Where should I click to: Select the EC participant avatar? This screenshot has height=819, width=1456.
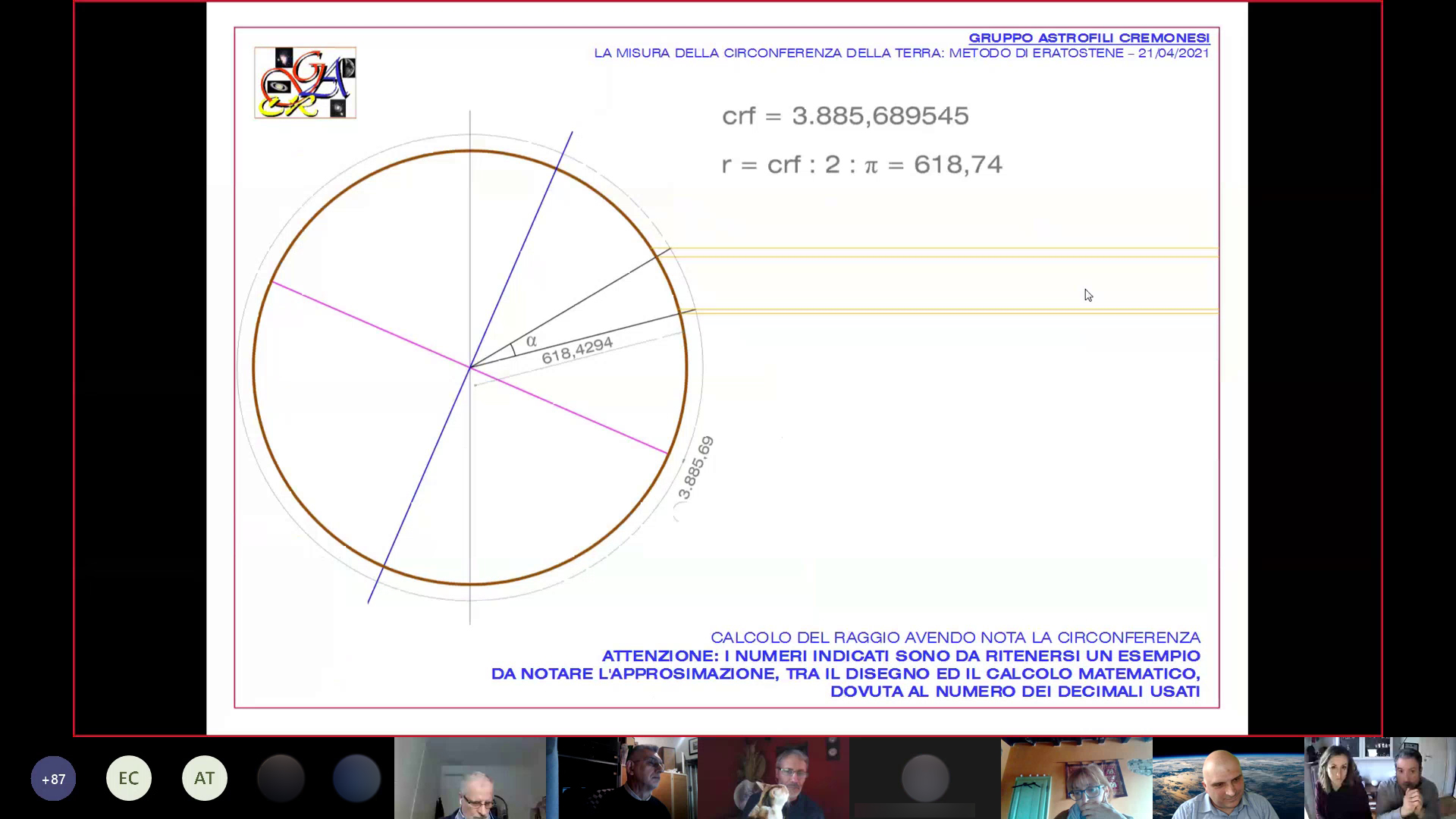click(x=129, y=778)
